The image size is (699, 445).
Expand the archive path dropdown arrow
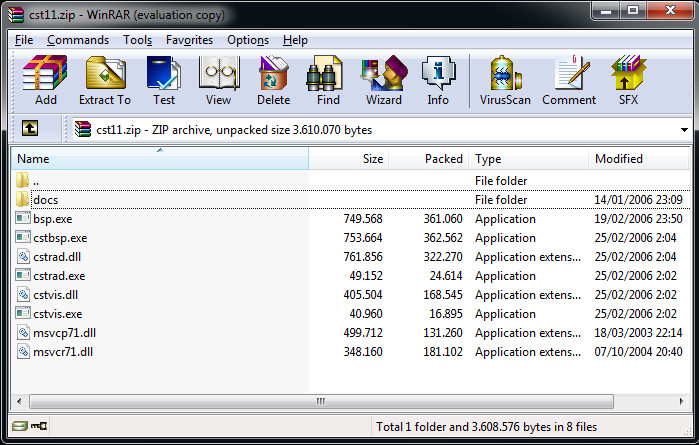(684, 130)
